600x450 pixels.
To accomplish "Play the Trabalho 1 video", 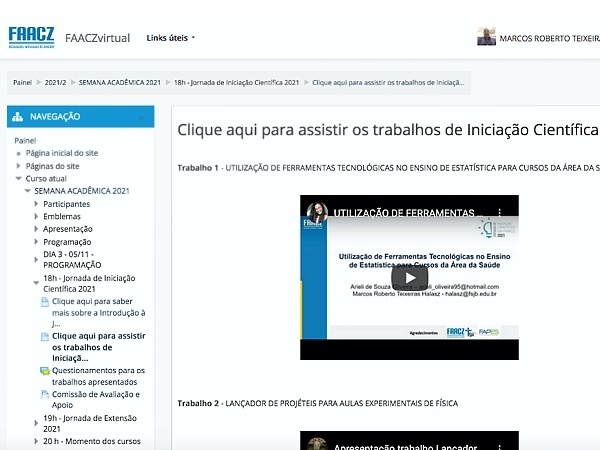I will pyautogui.click(x=409, y=278).
